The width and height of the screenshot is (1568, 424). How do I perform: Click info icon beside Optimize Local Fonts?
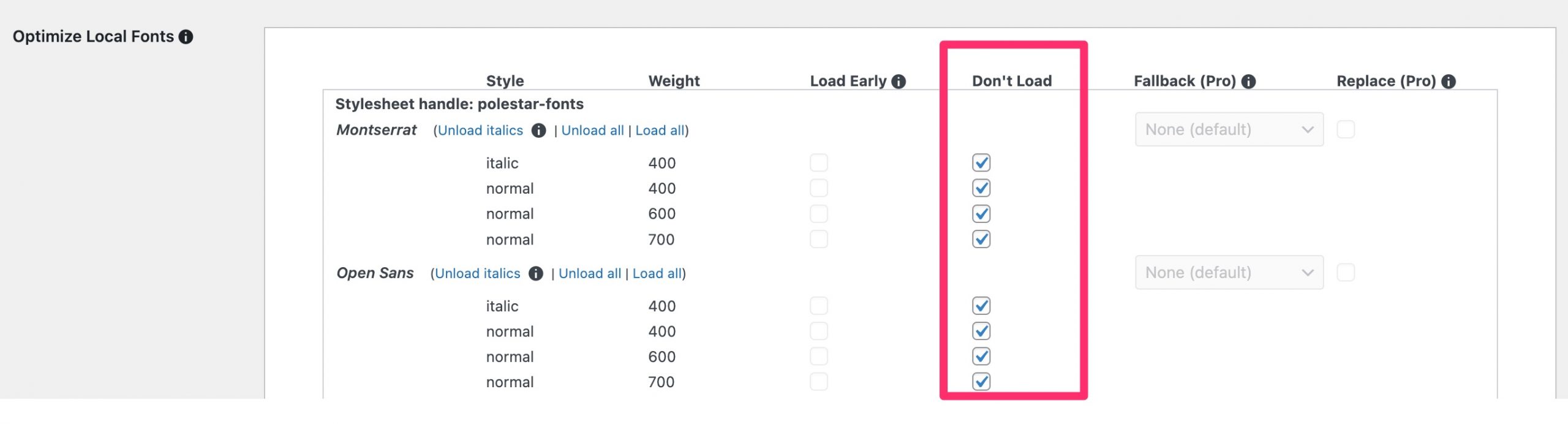186,37
